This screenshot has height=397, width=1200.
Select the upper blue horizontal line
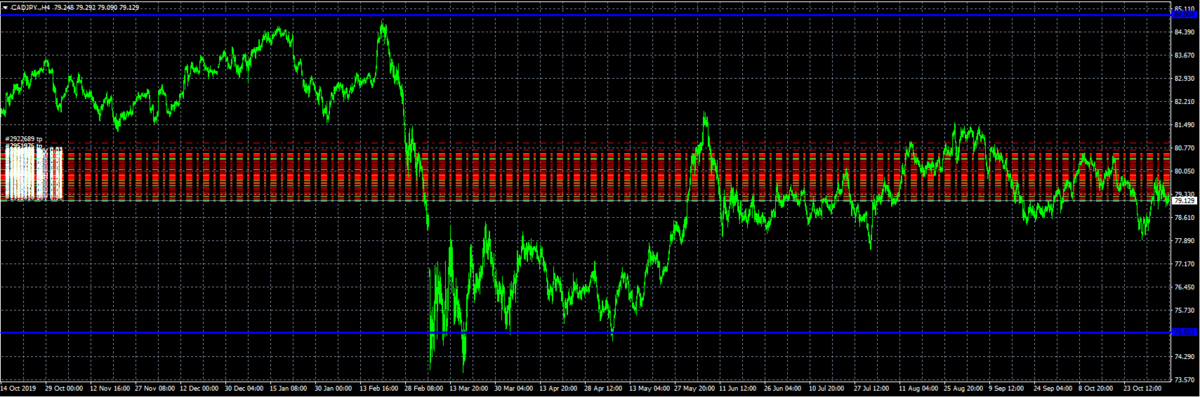pos(584,15)
